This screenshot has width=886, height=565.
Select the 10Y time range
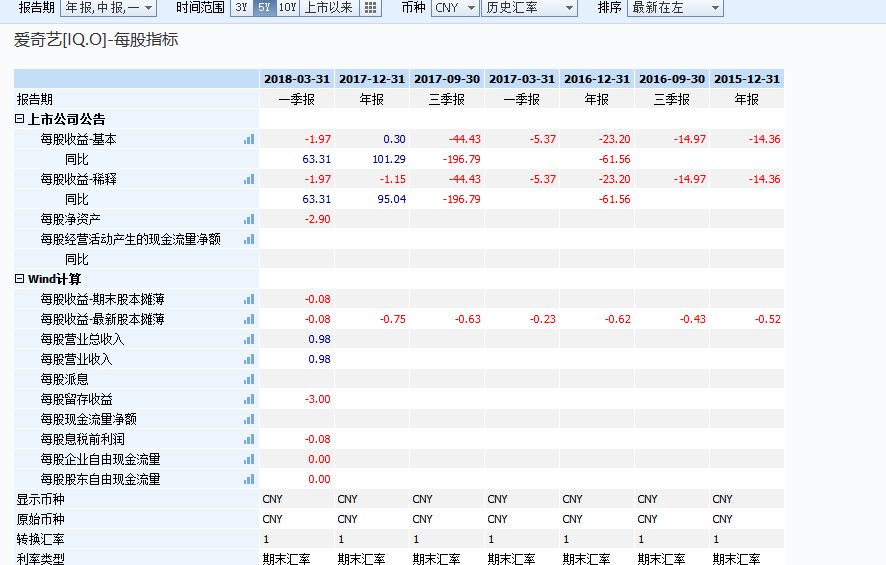[x=287, y=8]
